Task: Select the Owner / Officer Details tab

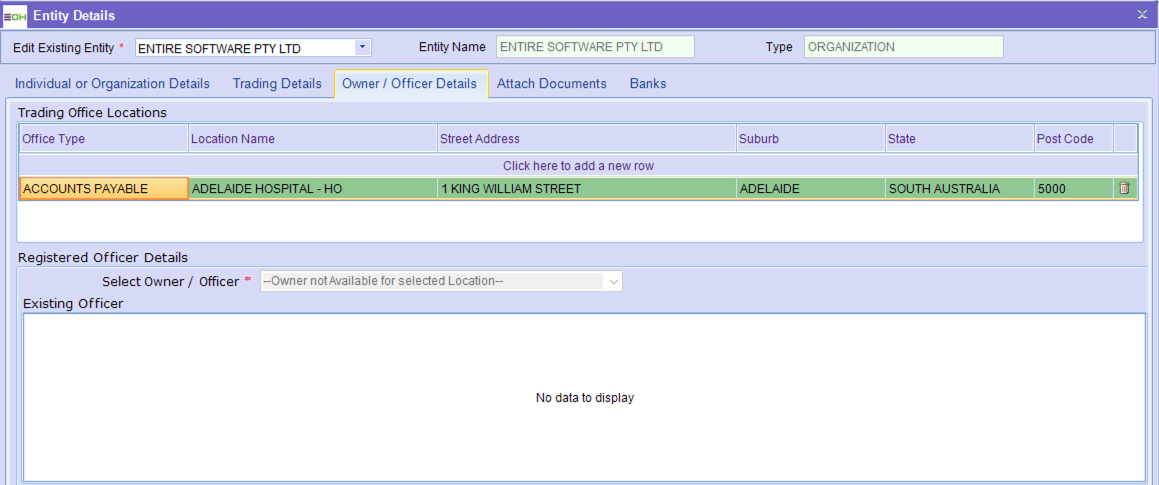Action: click(409, 84)
